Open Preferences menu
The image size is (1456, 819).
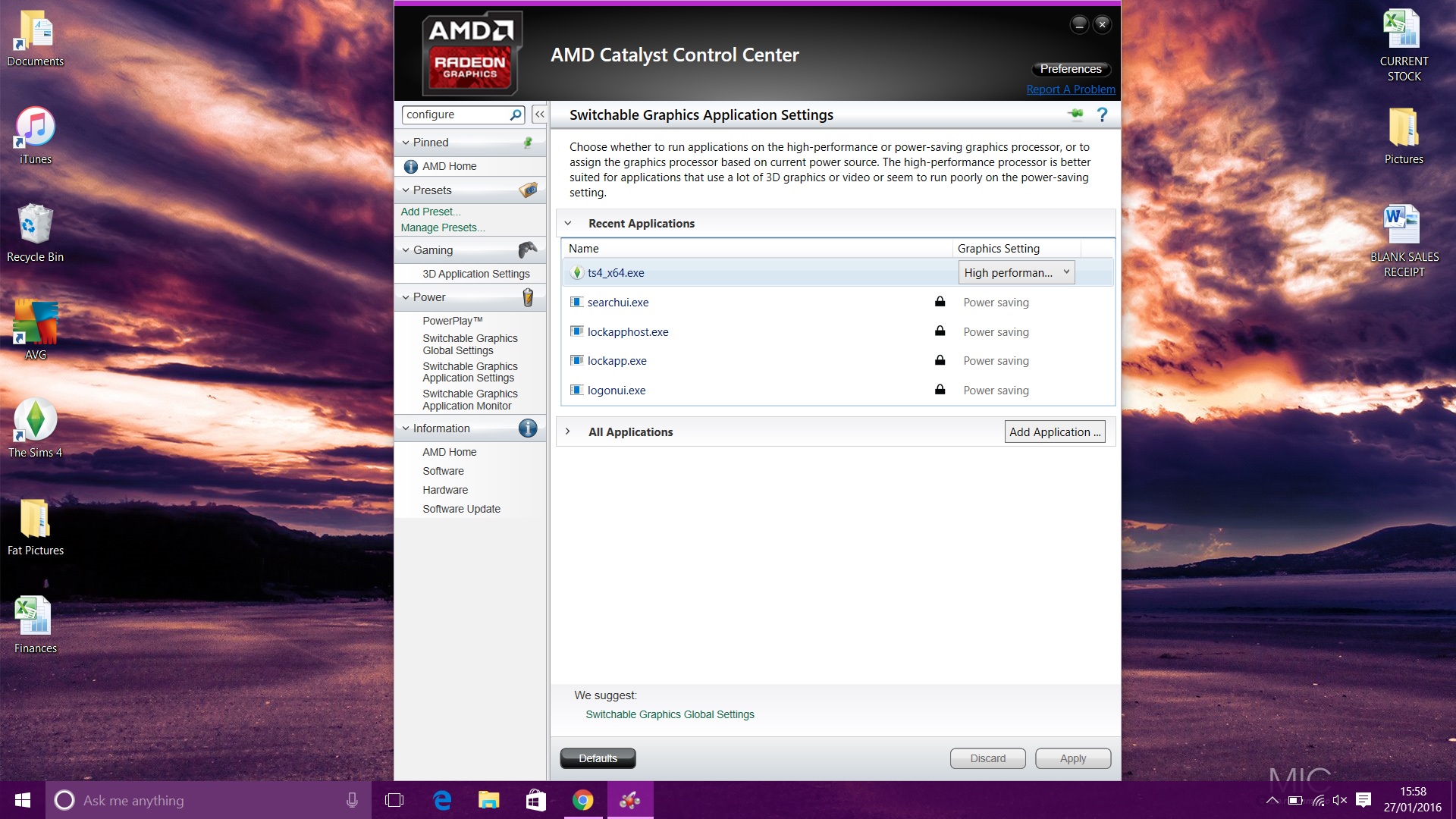pyautogui.click(x=1071, y=69)
